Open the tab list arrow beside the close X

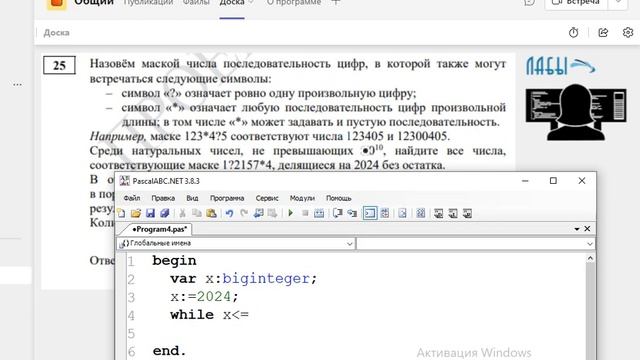(x=577, y=229)
